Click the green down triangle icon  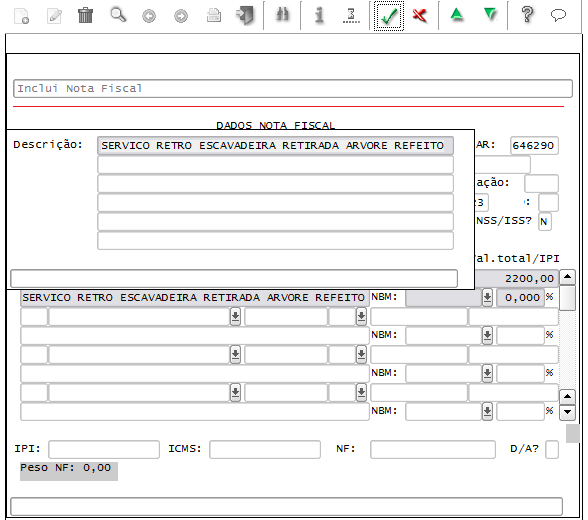point(490,15)
